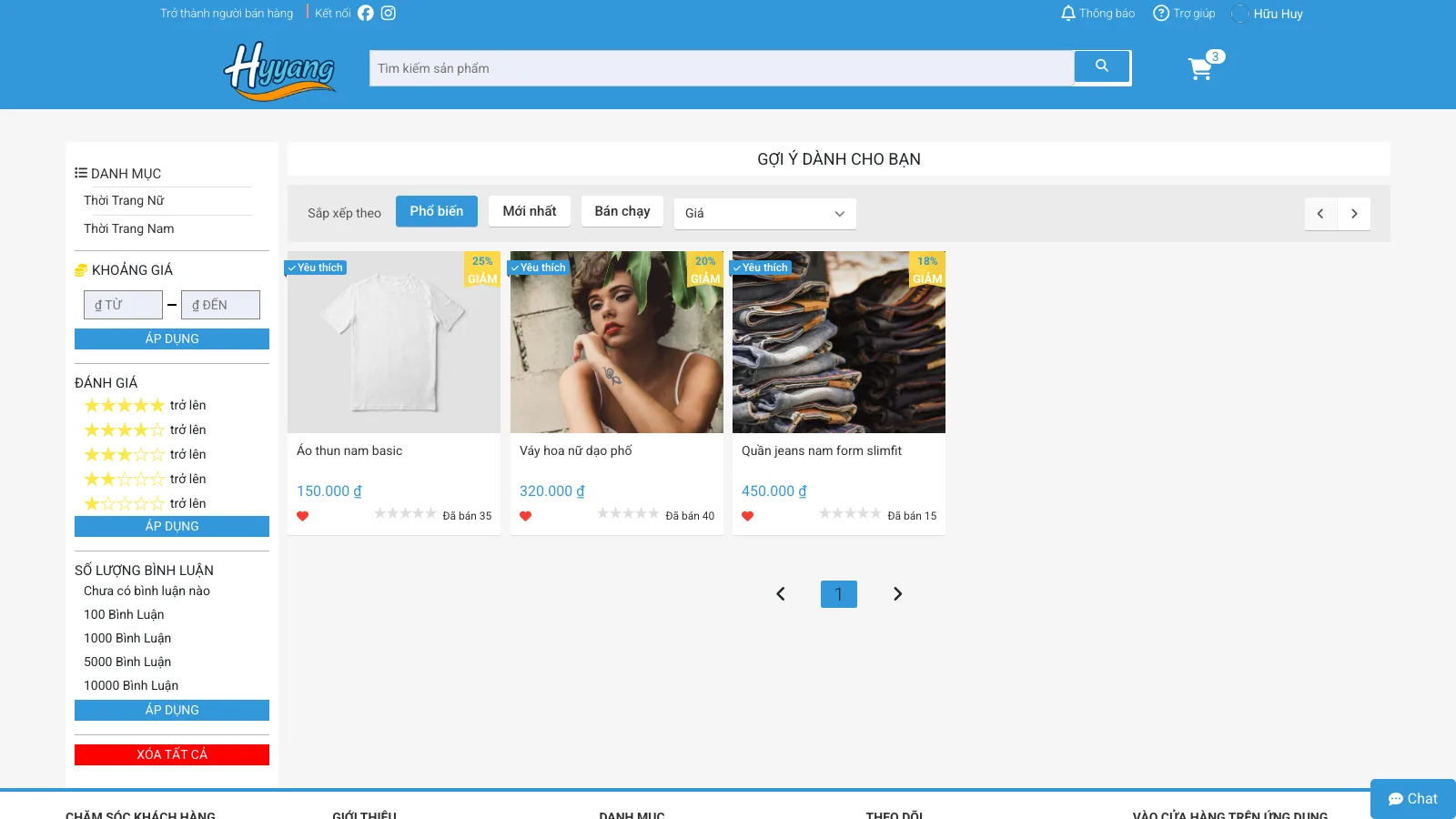The width and height of the screenshot is (1456, 819).
Task: Click the rating stars of Váy hoa nữ dạo phố
Action: coord(628,514)
